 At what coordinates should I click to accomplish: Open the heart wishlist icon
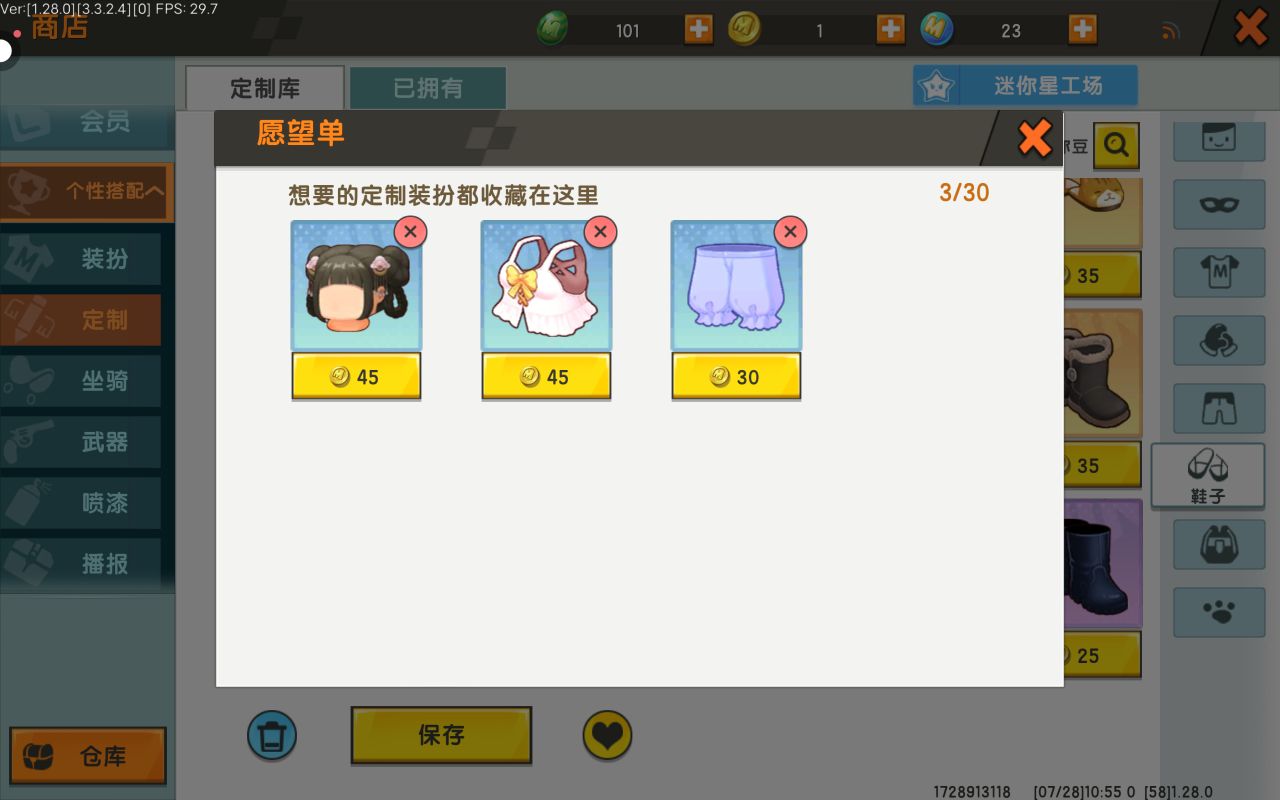pos(608,736)
